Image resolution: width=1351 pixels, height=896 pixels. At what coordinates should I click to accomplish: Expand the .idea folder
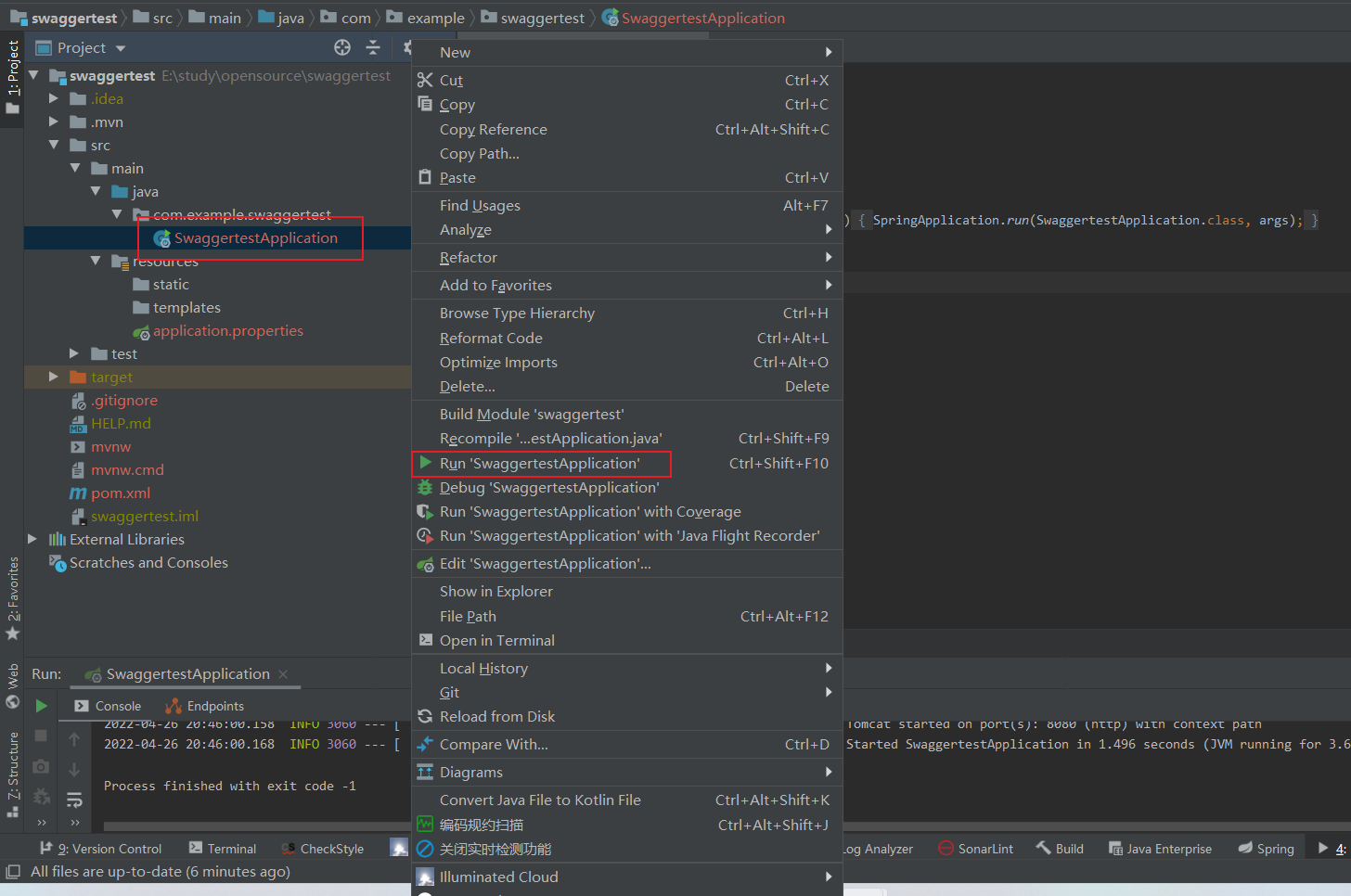click(54, 98)
